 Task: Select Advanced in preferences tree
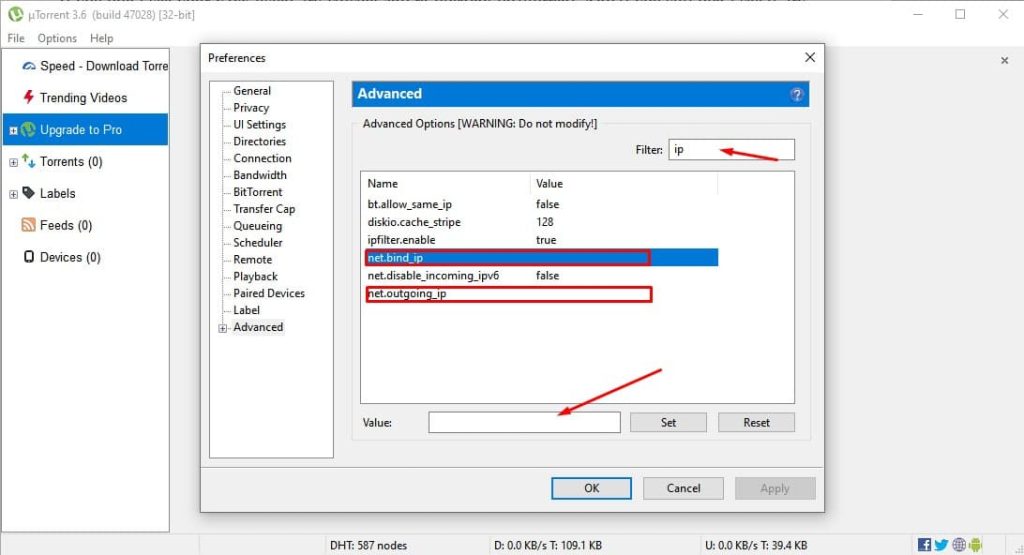[258, 327]
